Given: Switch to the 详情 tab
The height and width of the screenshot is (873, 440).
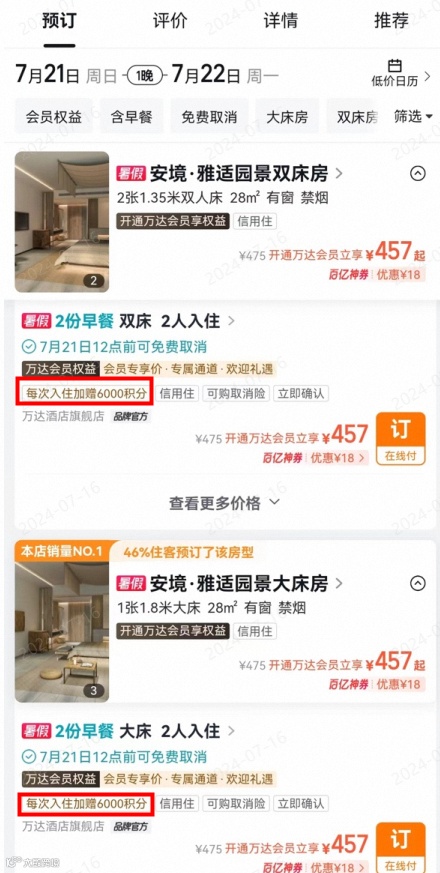Looking at the screenshot, I should point(281,21).
